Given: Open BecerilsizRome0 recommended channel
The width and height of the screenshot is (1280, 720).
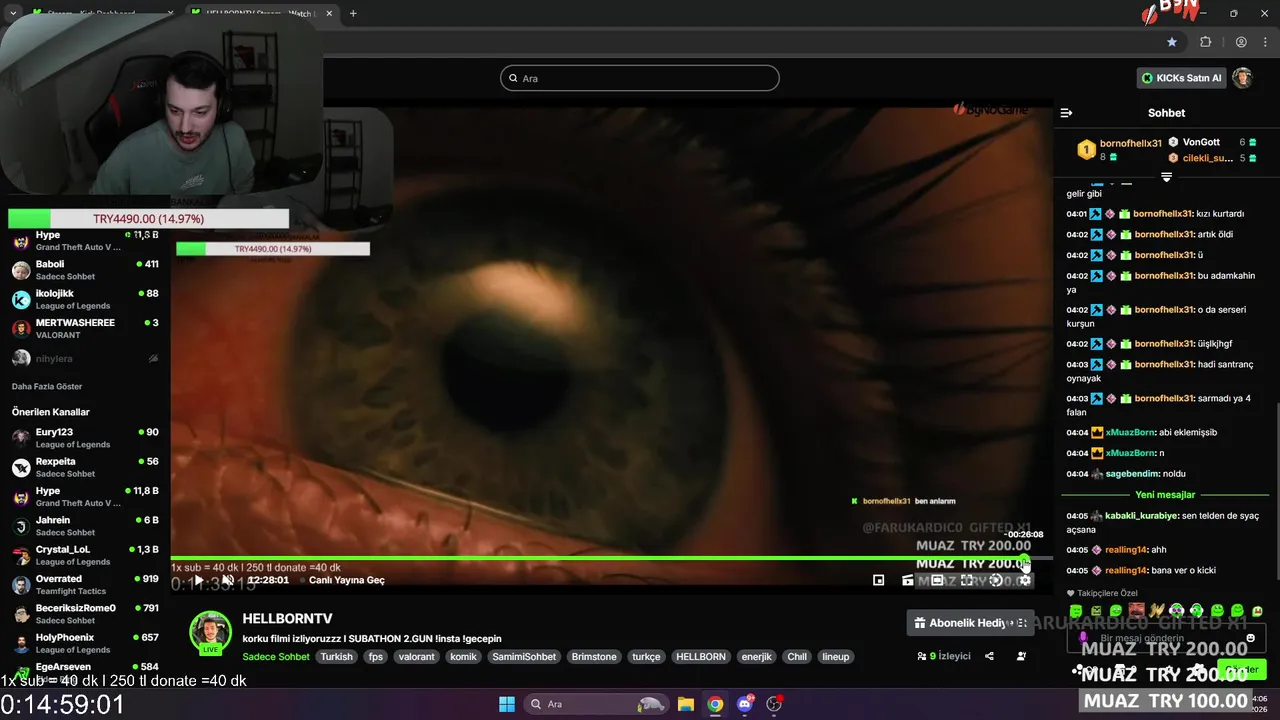Looking at the screenshot, I should pos(85,613).
